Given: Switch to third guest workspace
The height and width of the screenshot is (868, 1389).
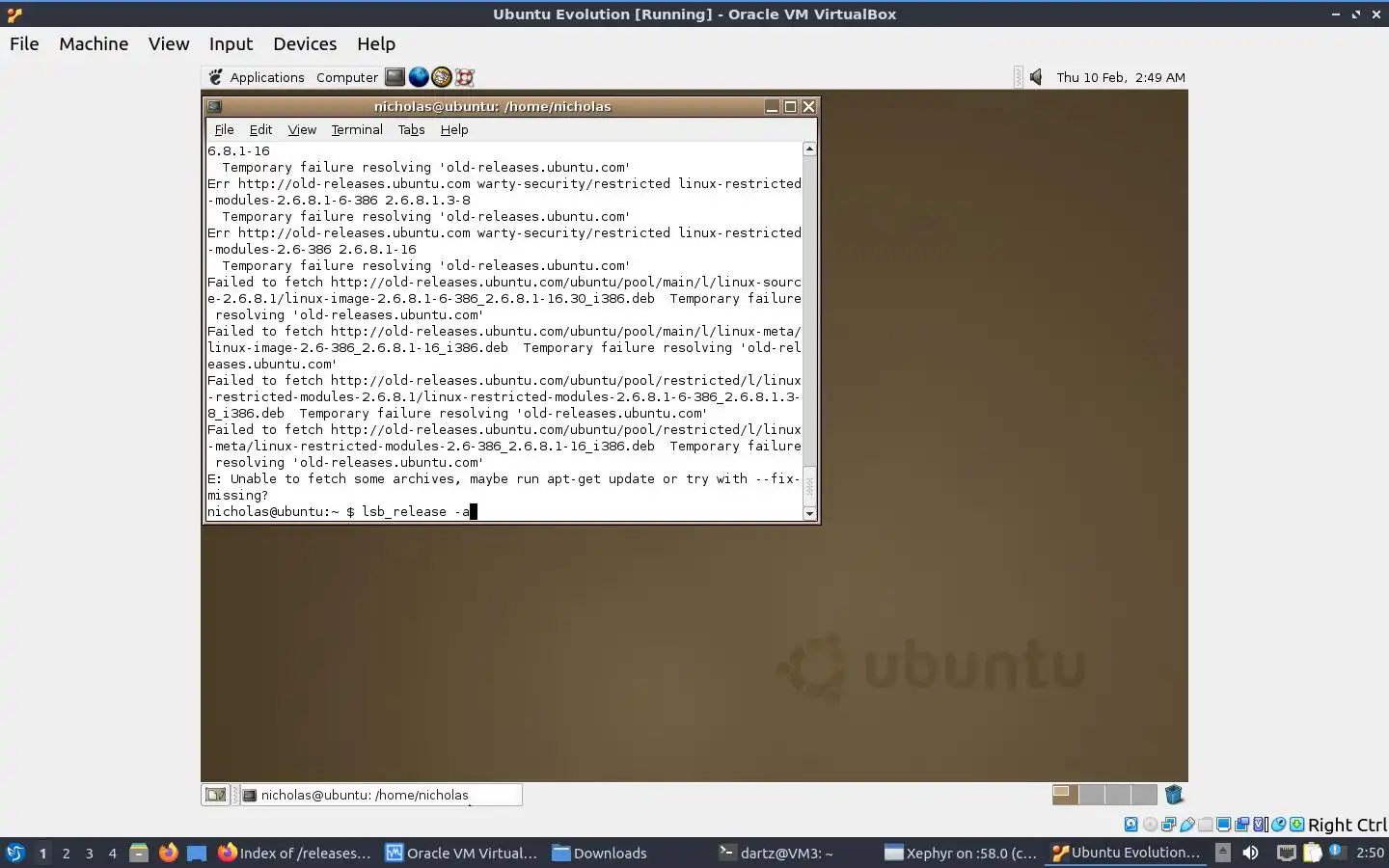Looking at the screenshot, I should pyautogui.click(x=1118, y=795).
